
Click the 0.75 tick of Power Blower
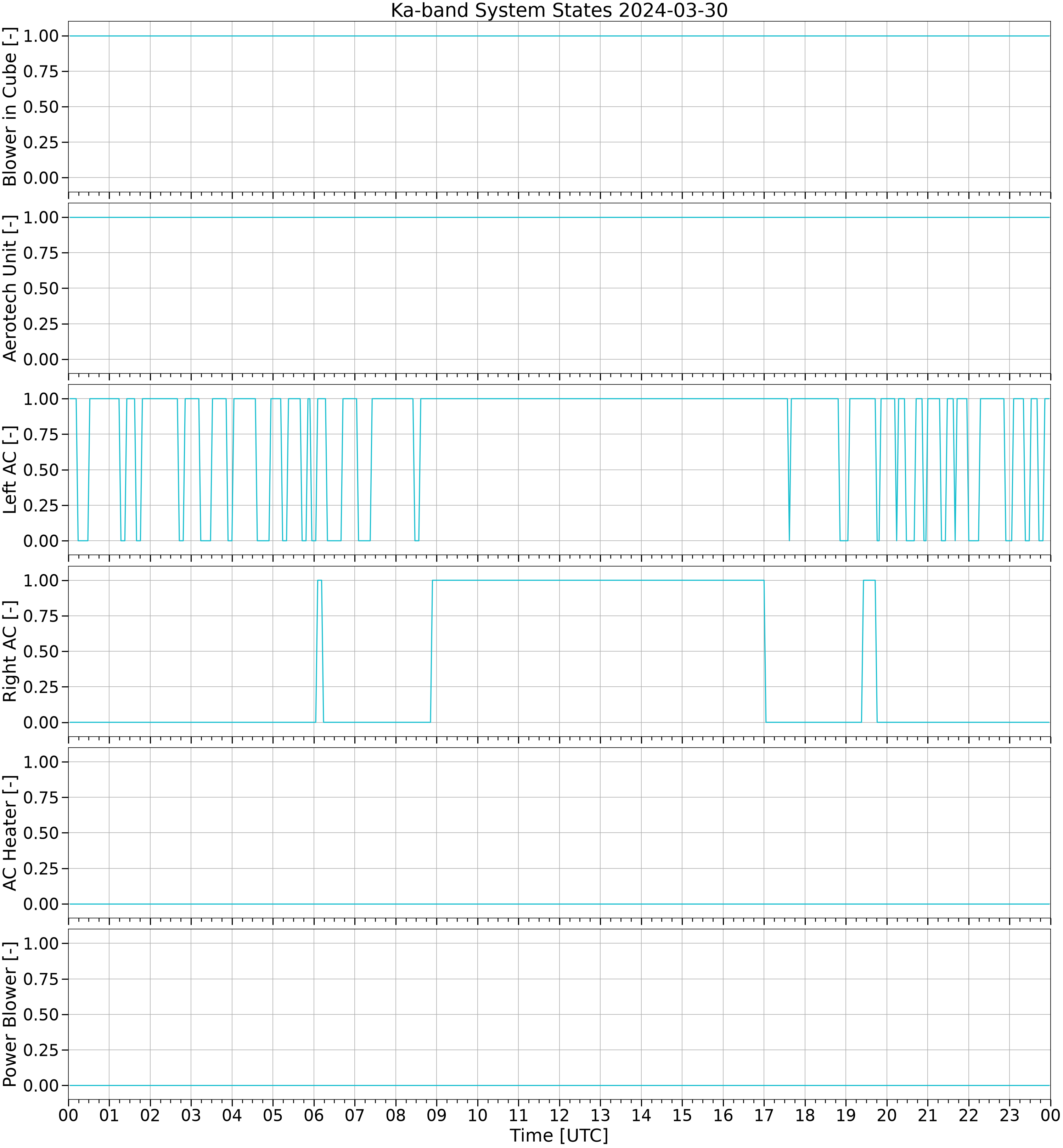(x=41, y=979)
